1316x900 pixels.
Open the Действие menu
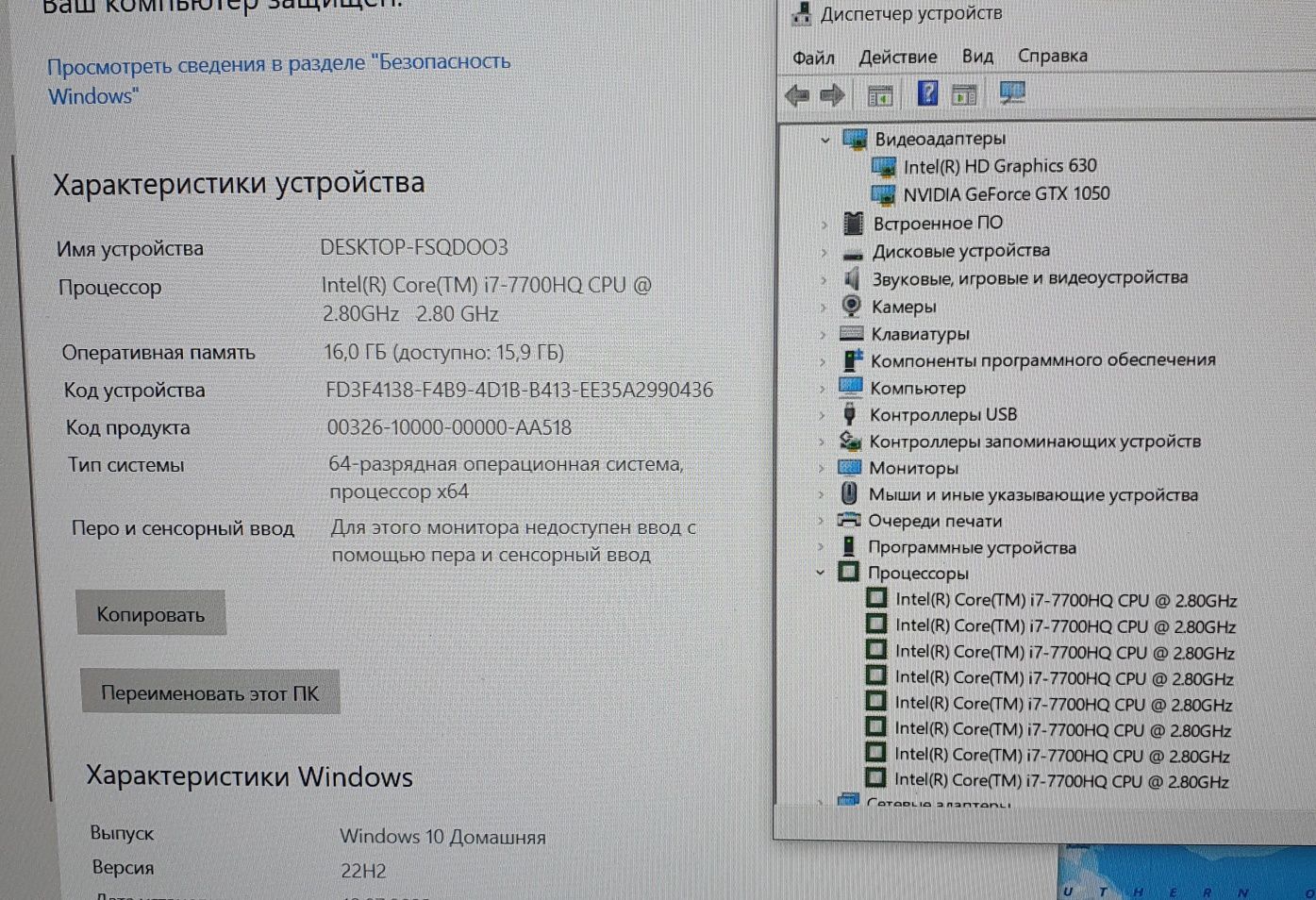click(x=898, y=57)
